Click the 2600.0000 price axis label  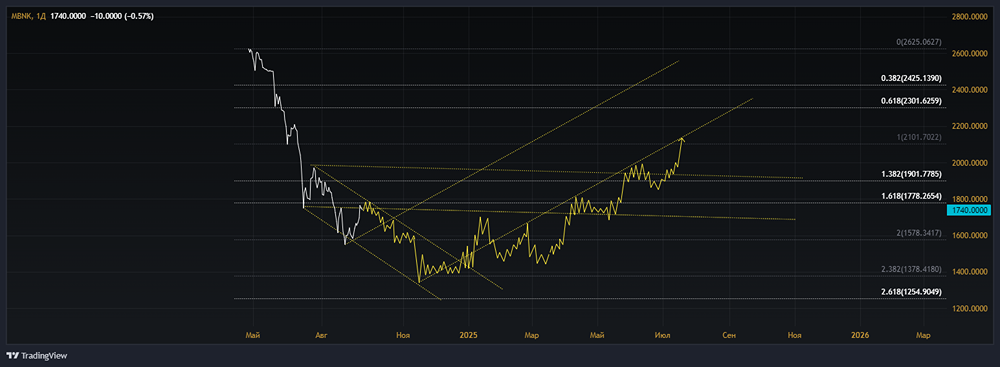click(x=969, y=54)
